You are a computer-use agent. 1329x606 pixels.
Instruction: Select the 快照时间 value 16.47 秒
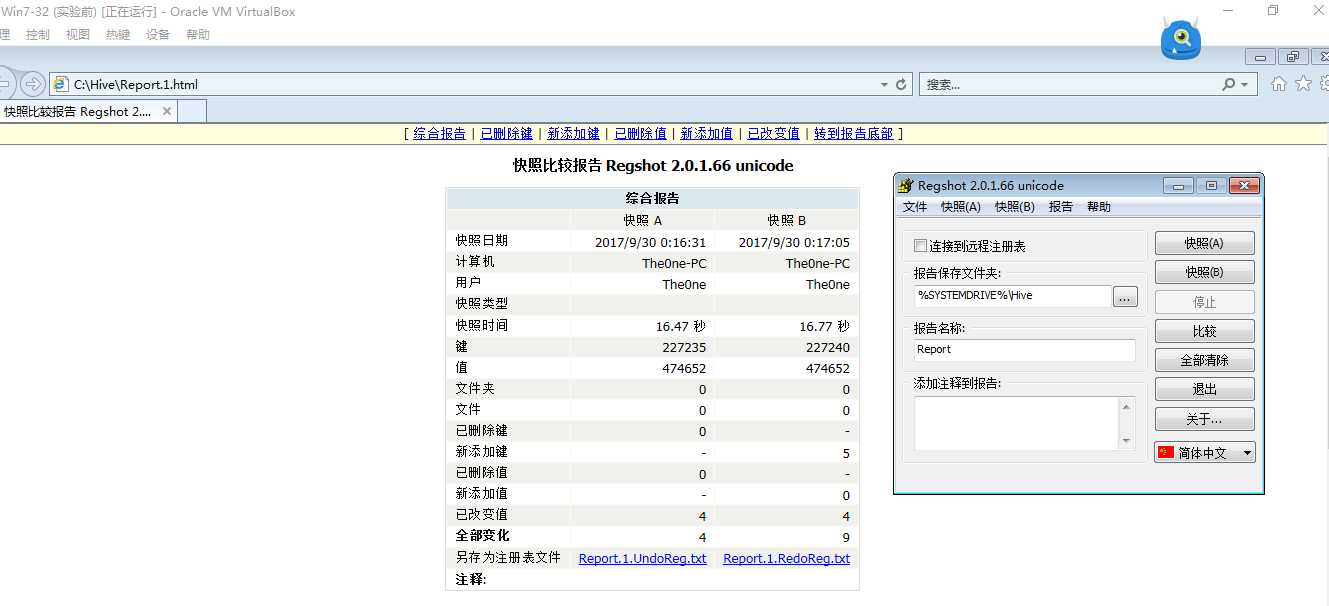[681, 326]
